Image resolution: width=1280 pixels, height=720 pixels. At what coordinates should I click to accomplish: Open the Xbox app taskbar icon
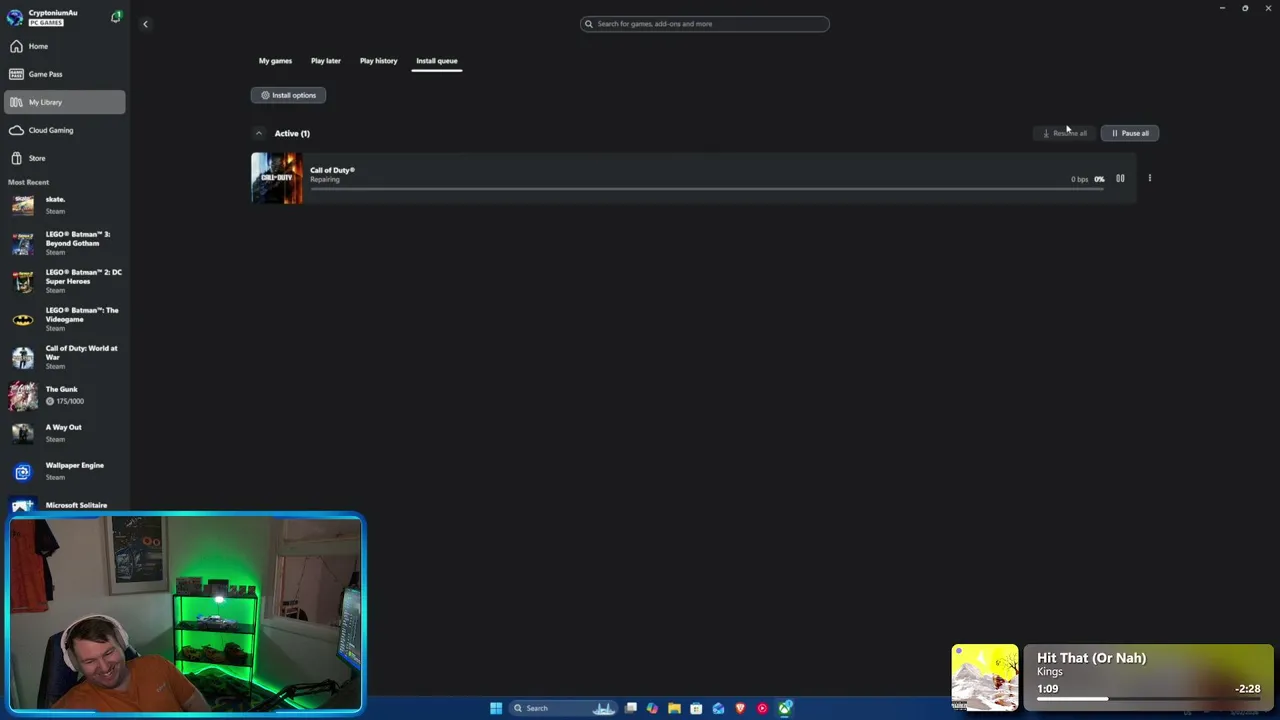pos(785,708)
